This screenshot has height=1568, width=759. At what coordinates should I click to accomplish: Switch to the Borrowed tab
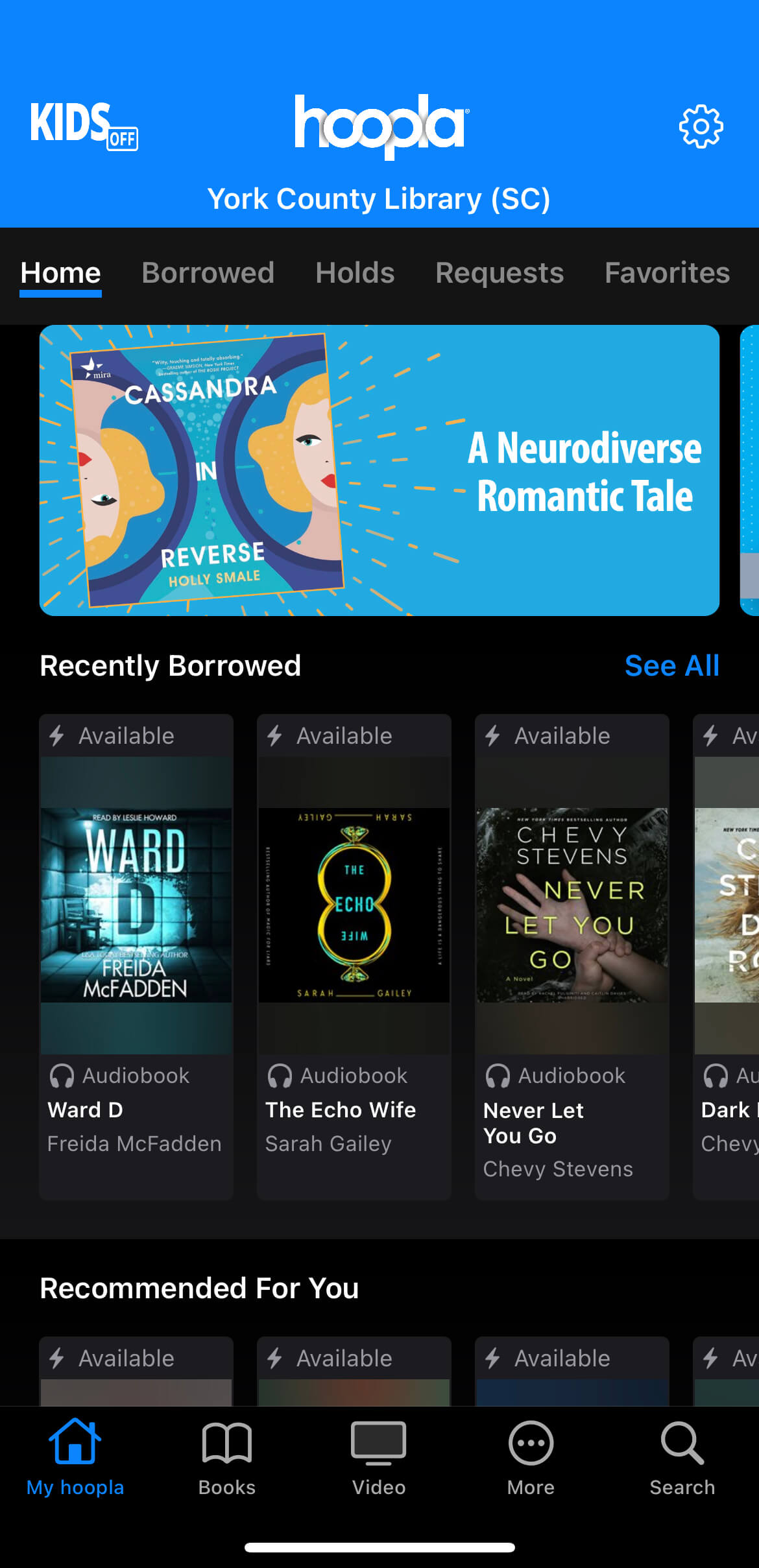208,273
